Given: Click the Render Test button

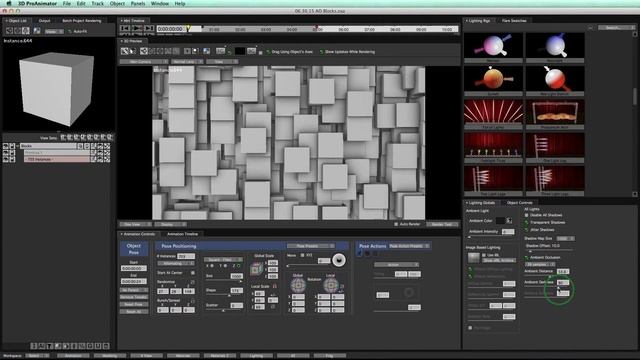Looking at the screenshot, I should click(442, 224).
